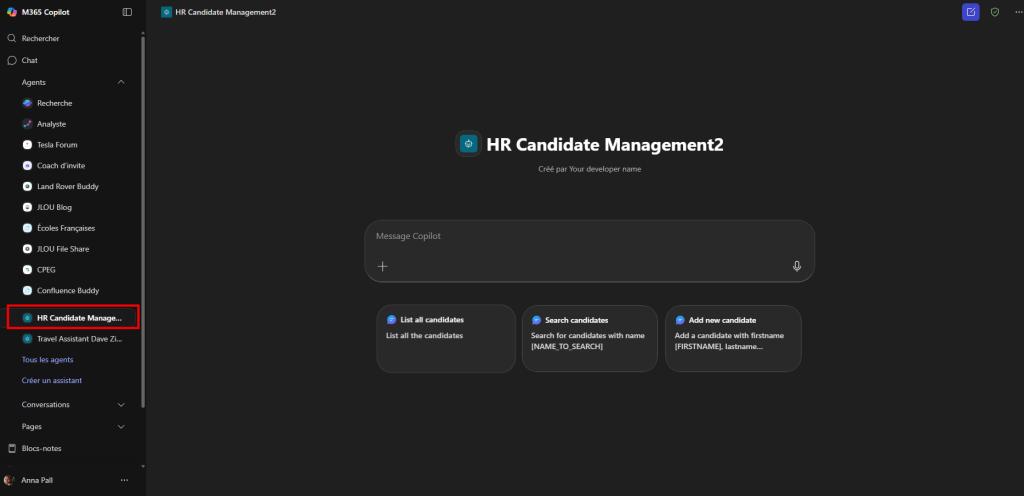Click the shield icon in top bar

tap(994, 12)
